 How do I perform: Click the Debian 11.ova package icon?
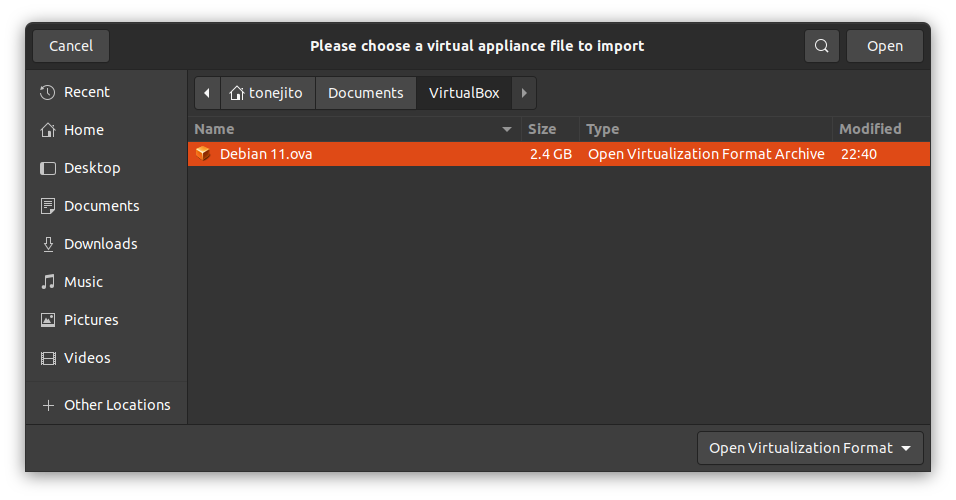pos(203,154)
